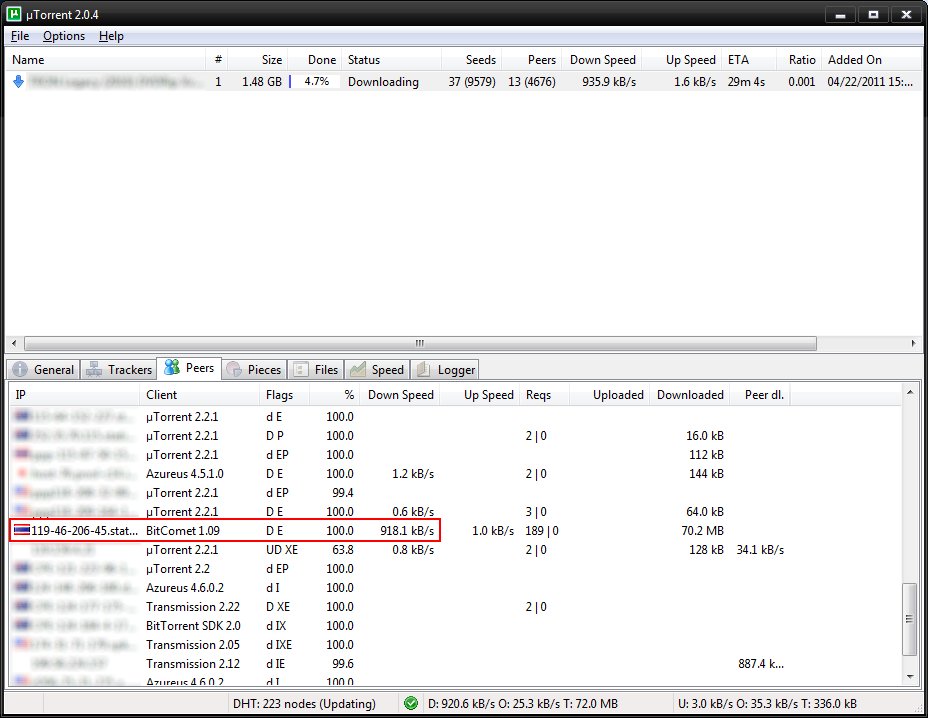Image resolution: width=928 pixels, height=718 pixels.
Task: Open the Peers tab
Action: (189, 368)
